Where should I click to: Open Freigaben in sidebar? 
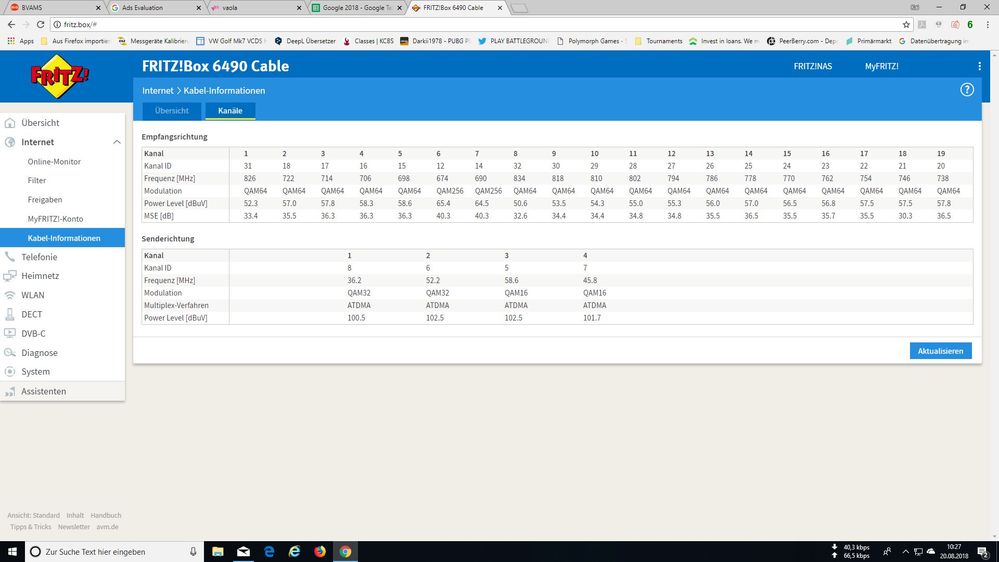click(x=45, y=200)
